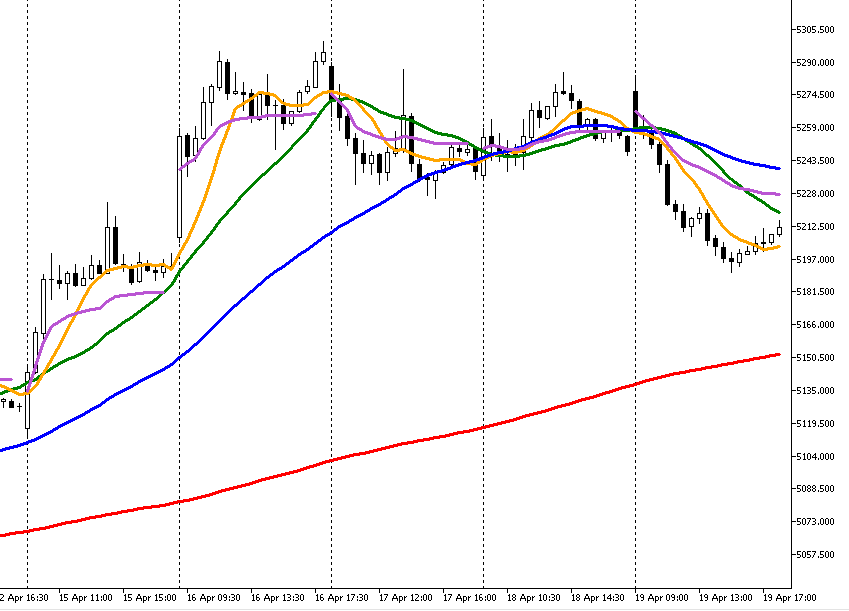849x611 pixels.
Task: Choose the 18 Apr 10:30 time label
Action: 533,598
